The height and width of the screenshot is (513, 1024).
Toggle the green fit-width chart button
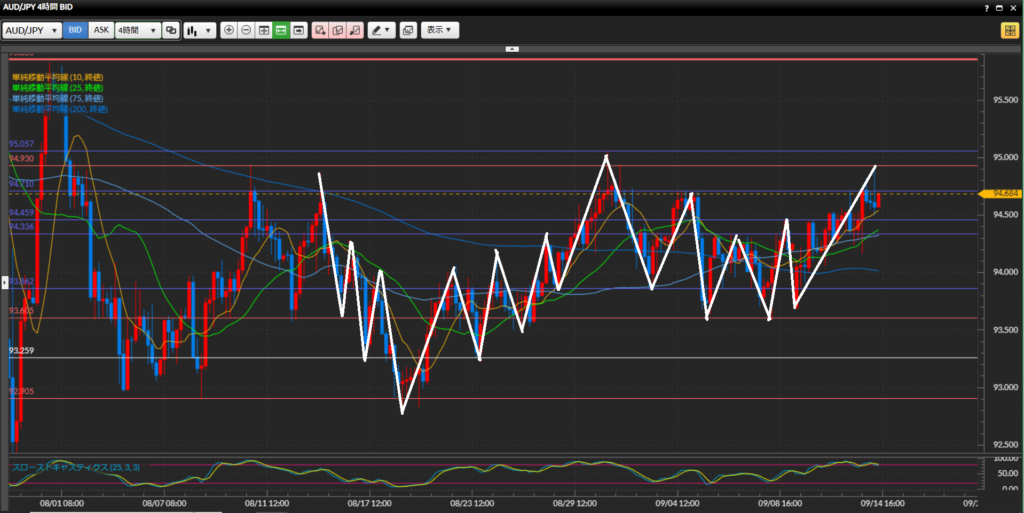pos(281,30)
